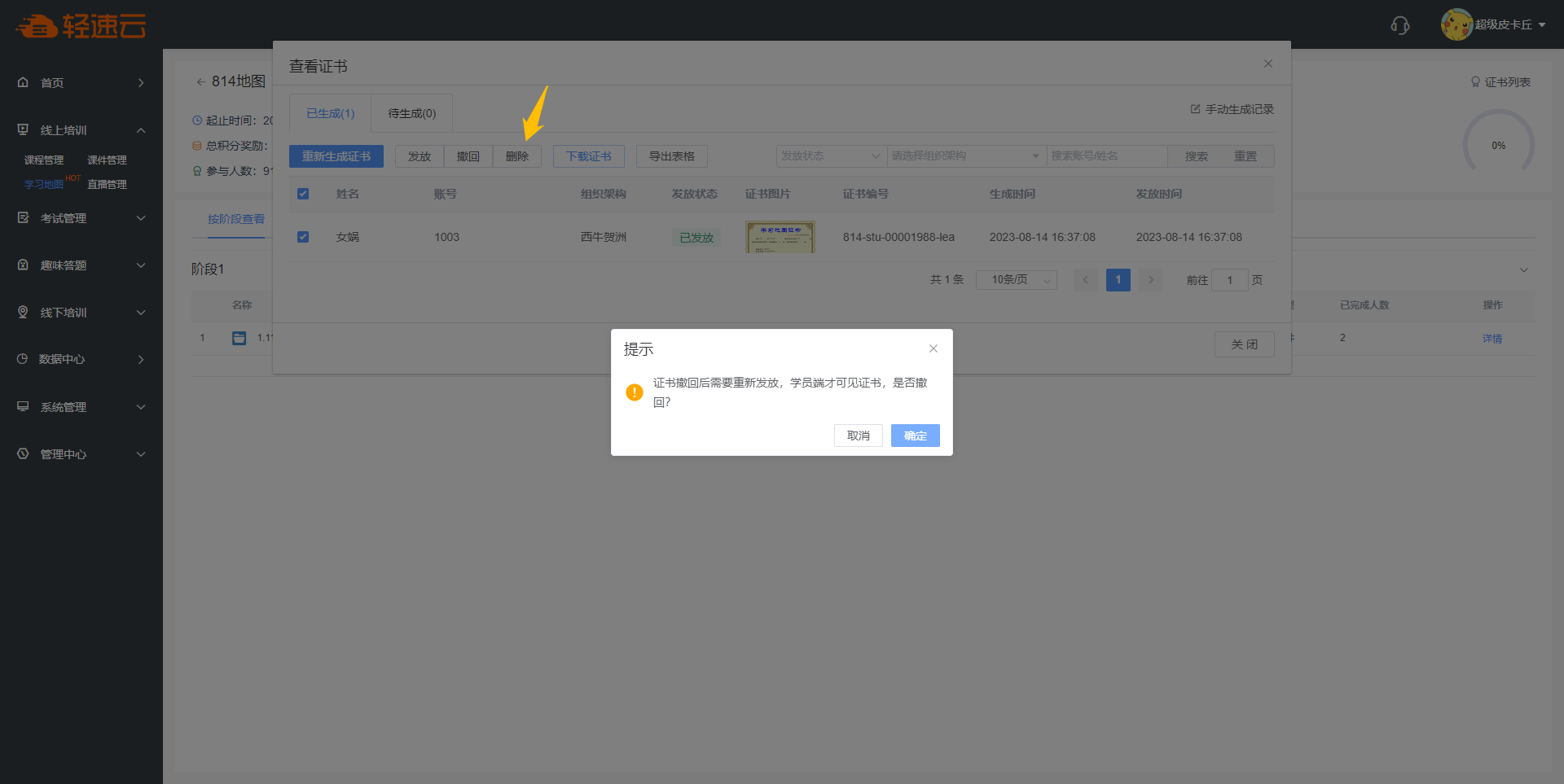Uncheck the checkbox for row 女娲
This screenshot has width=1564, height=784.
(303, 237)
